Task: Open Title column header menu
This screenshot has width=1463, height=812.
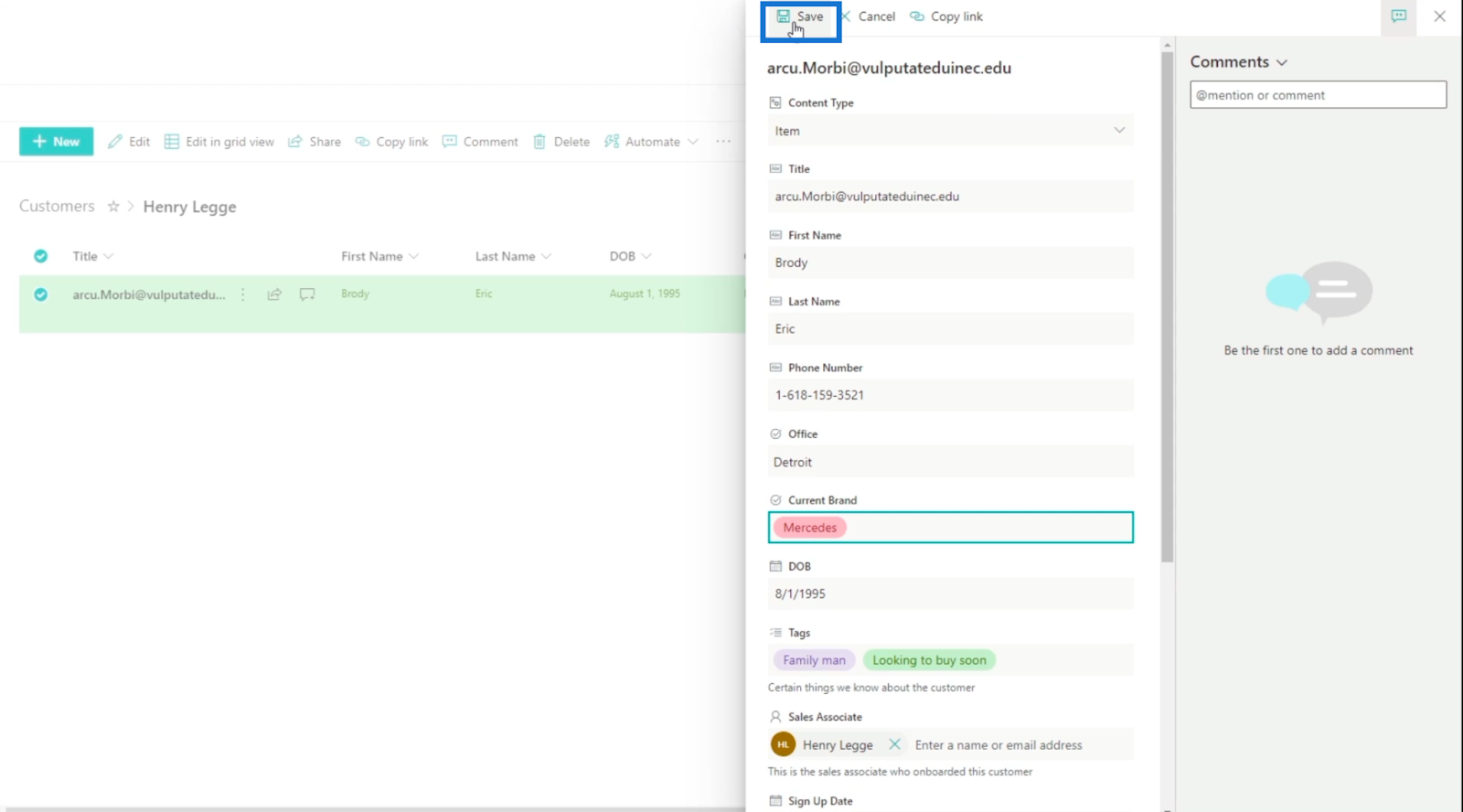Action: 93,256
